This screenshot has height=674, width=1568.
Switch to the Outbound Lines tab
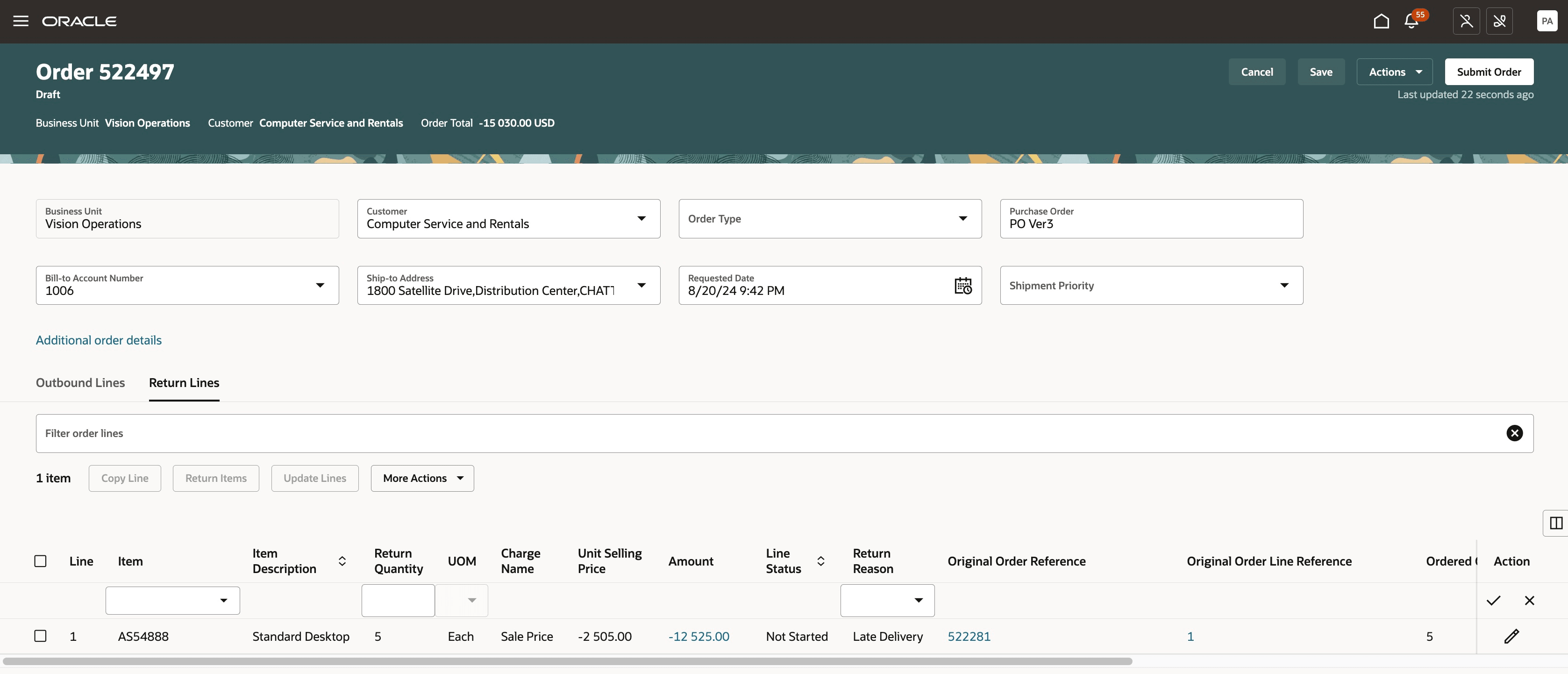pyautogui.click(x=80, y=383)
